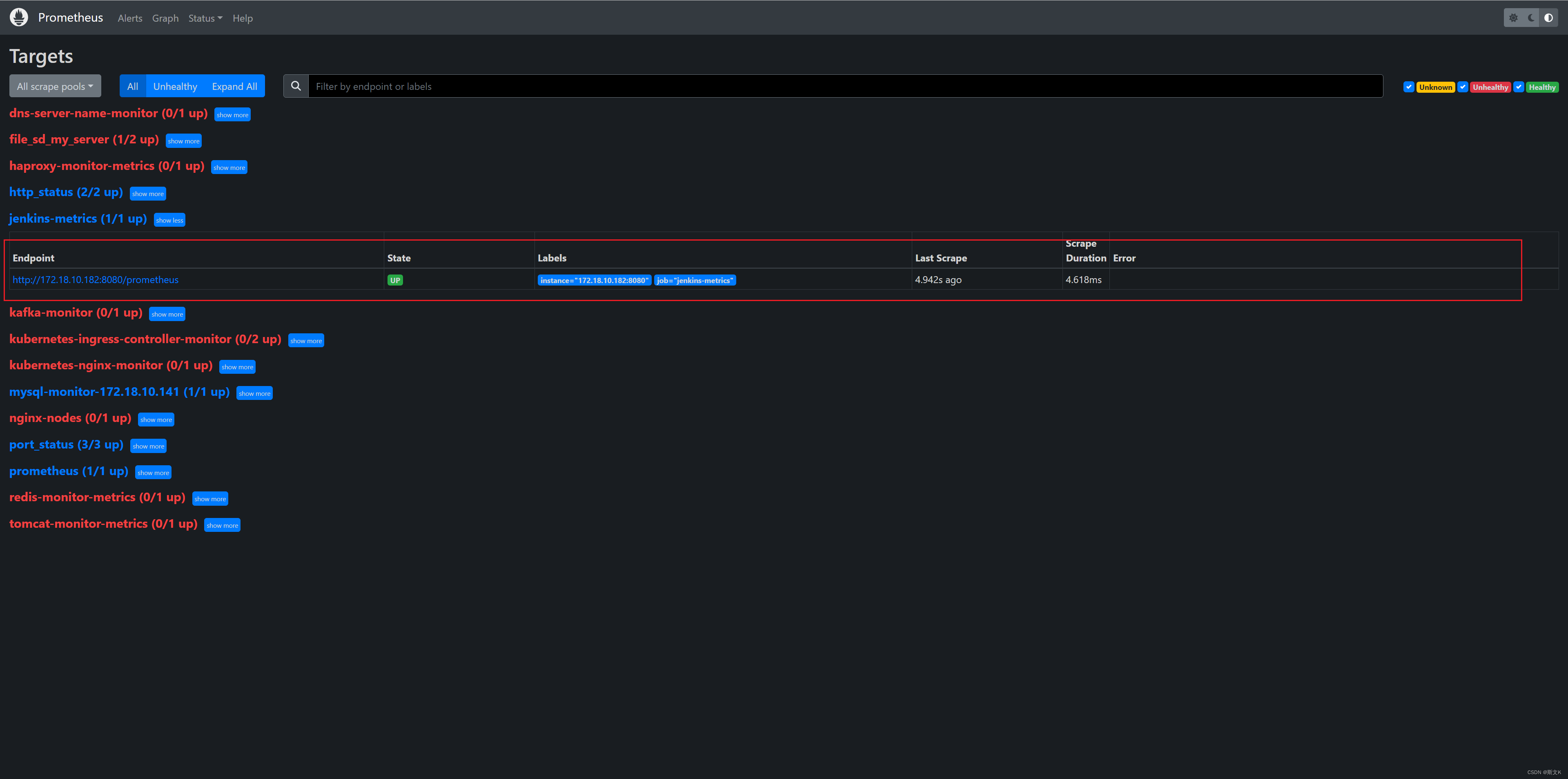Viewport: 1568px width, 779px height.
Task: Open the jenkins endpoint URL link
Action: click(x=96, y=279)
